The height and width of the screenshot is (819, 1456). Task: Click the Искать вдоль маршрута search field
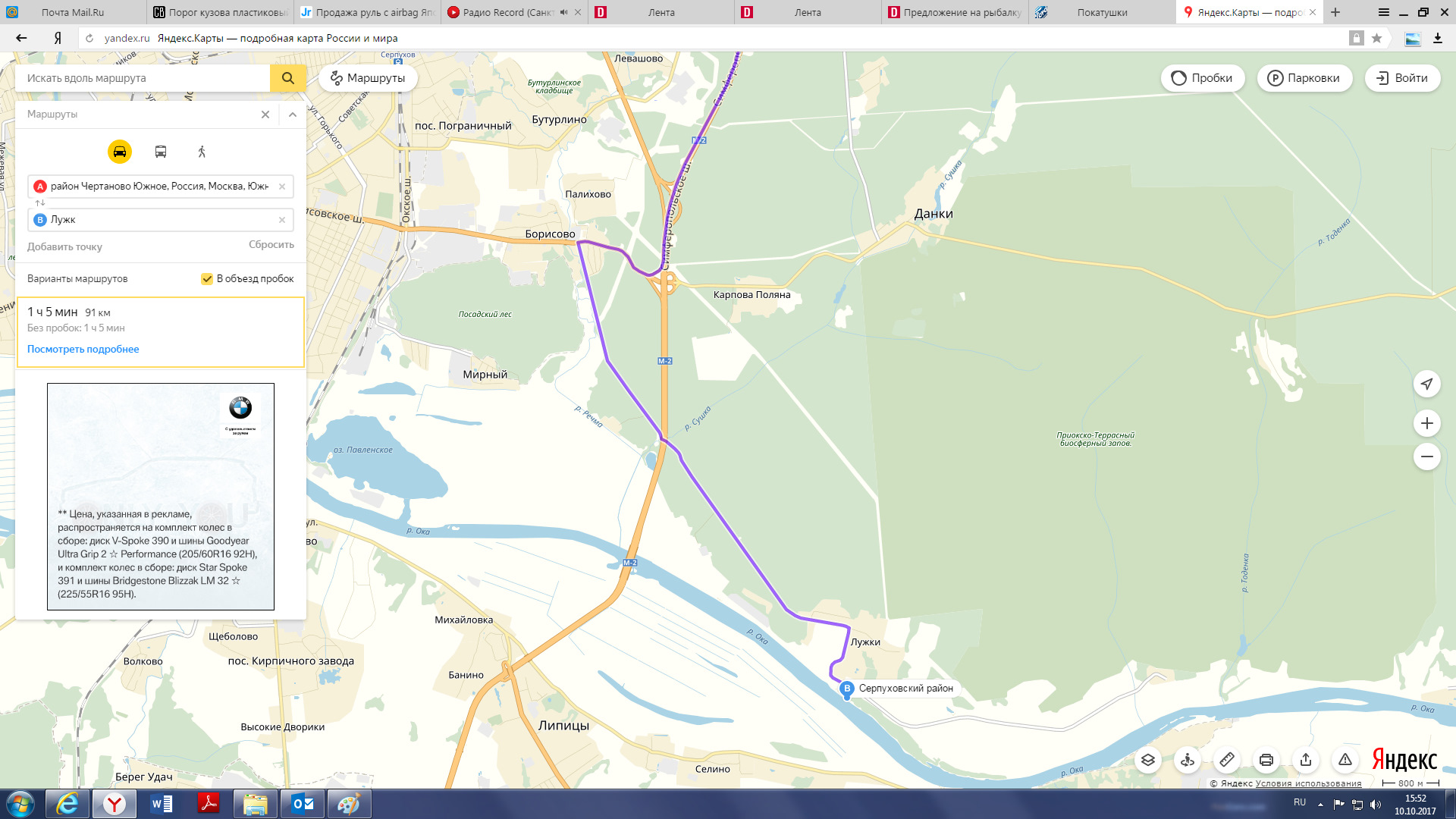[x=143, y=78]
